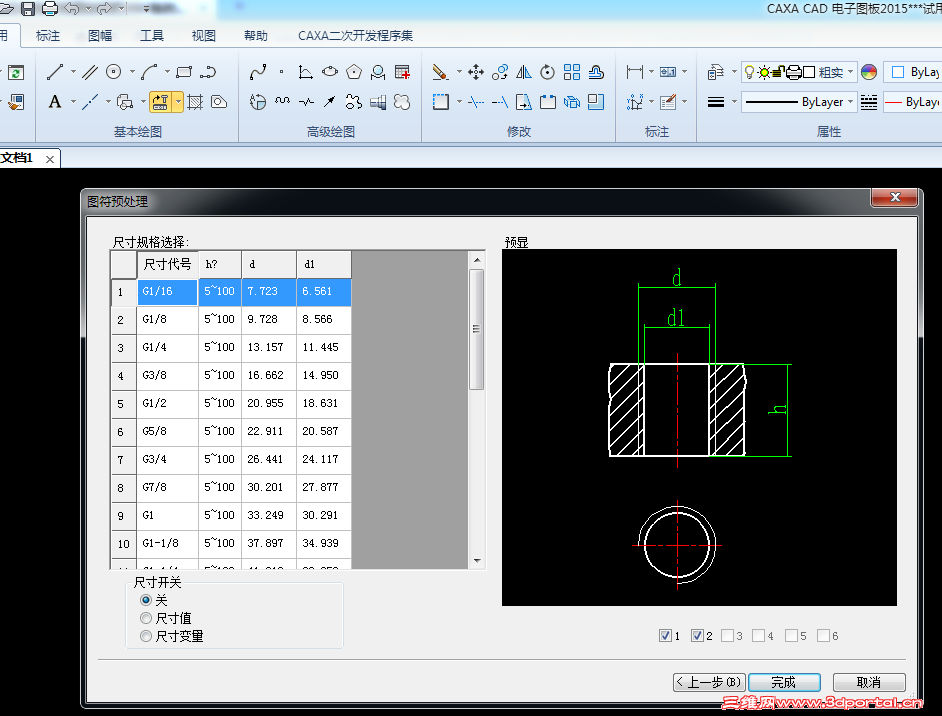Viewport: 942px width, 716px height.
Task: Toggle view checkbox 3
Action: pyautogui.click(x=728, y=636)
